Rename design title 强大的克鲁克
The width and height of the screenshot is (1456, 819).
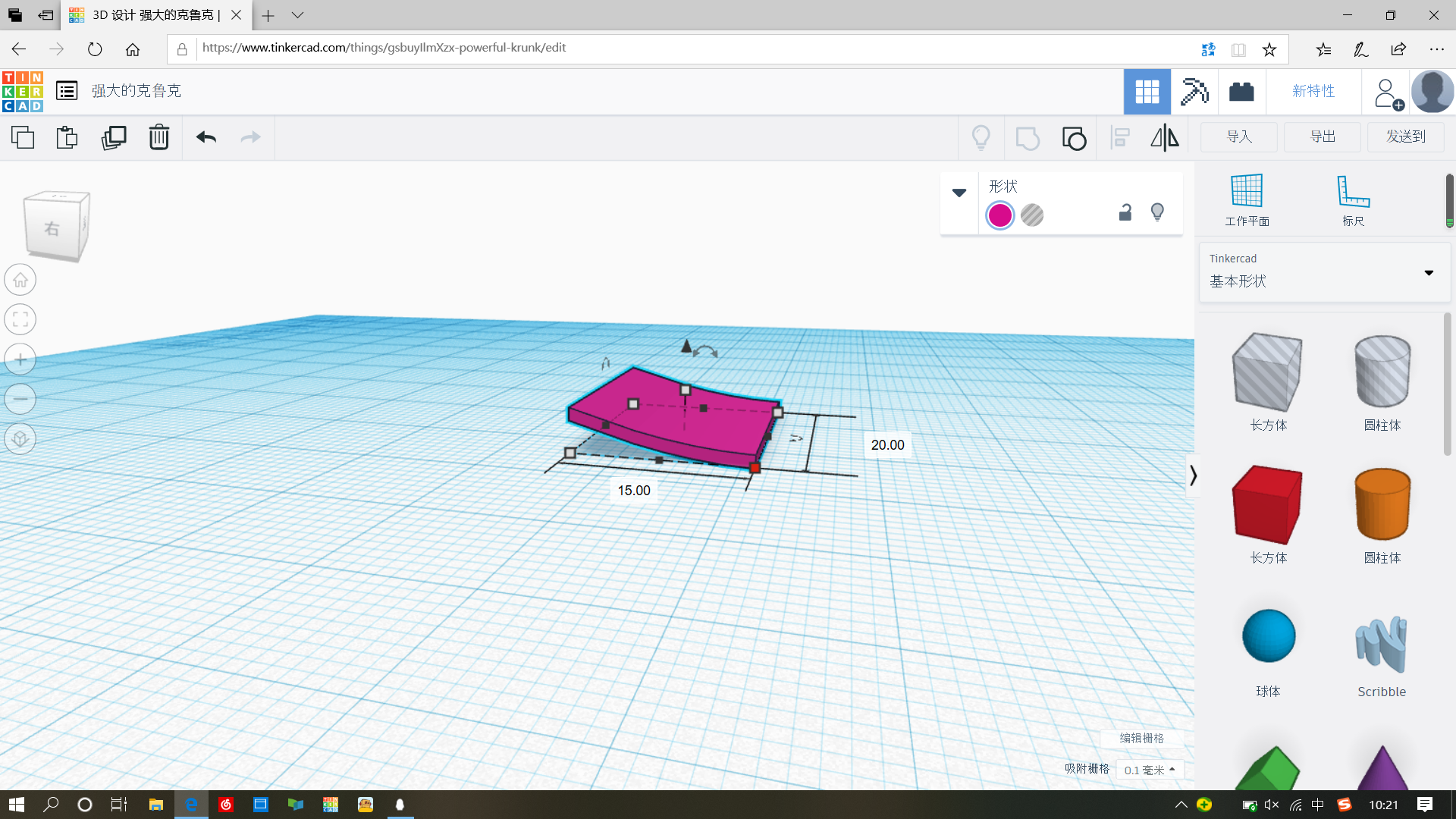pyautogui.click(x=136, y=91)
